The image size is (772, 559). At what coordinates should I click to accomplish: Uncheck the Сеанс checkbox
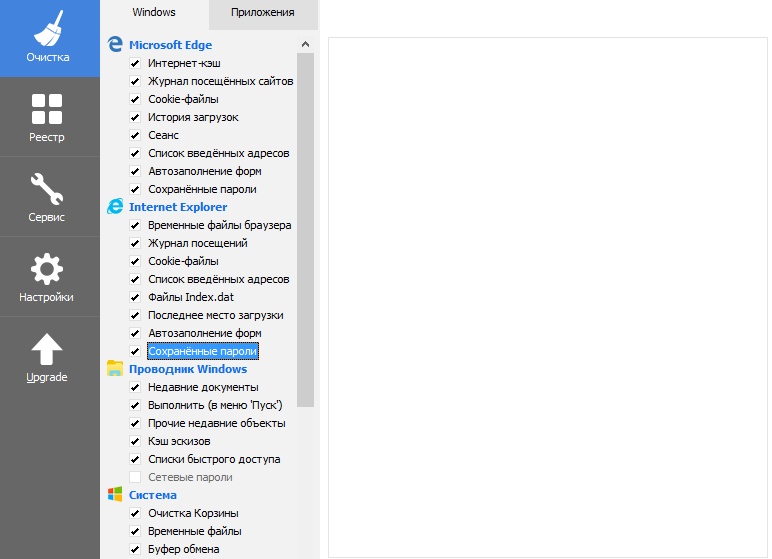tap(135, 135)
